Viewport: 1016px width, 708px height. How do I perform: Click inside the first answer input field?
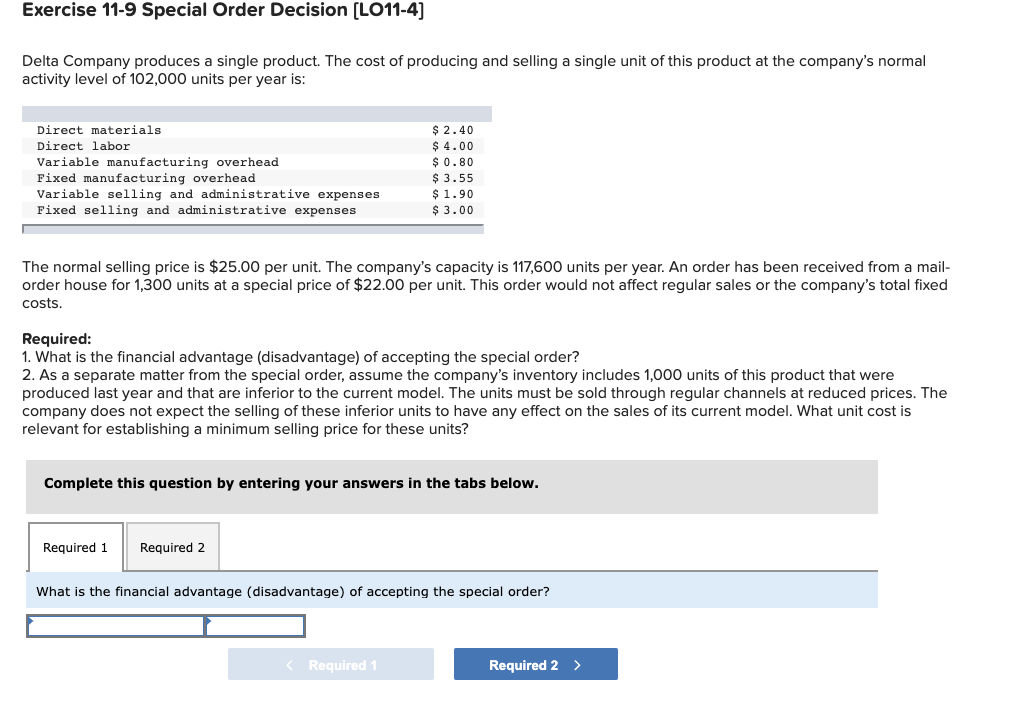click(x=115, y=625)
